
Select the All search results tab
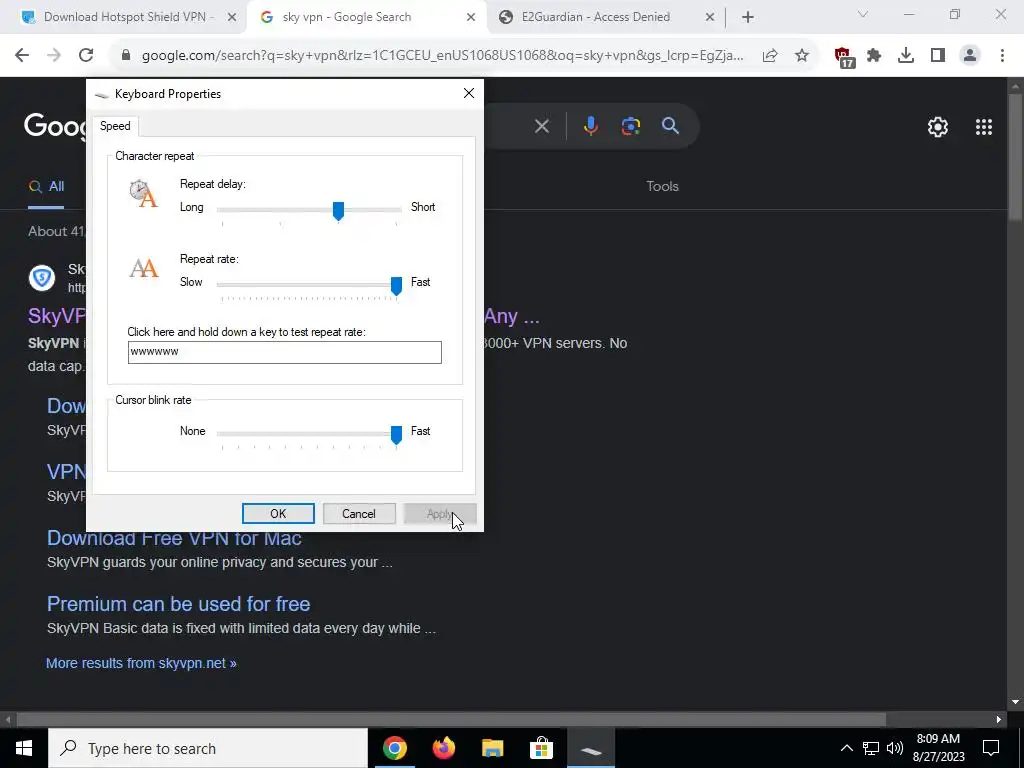(x=46, y=187)
